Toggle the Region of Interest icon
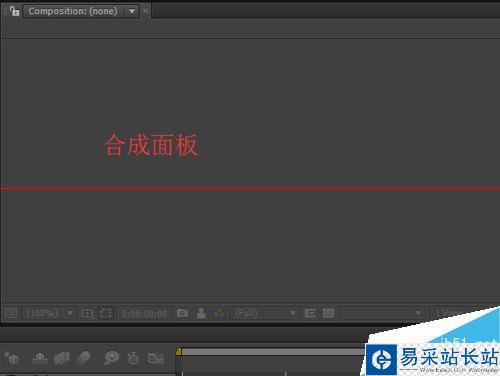 pos(310,313)
